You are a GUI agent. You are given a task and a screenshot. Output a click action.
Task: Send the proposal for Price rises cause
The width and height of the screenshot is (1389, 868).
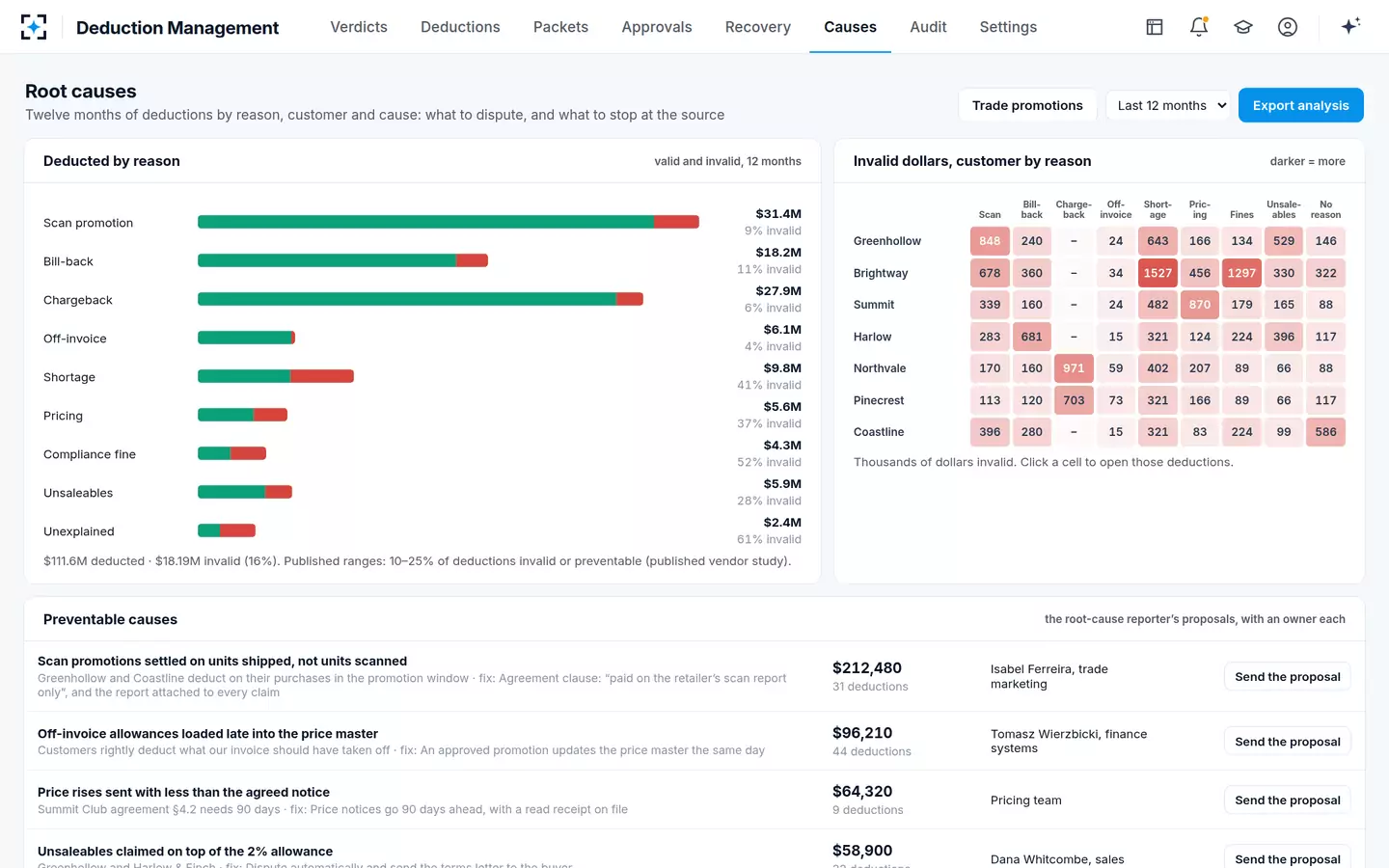1287,800
